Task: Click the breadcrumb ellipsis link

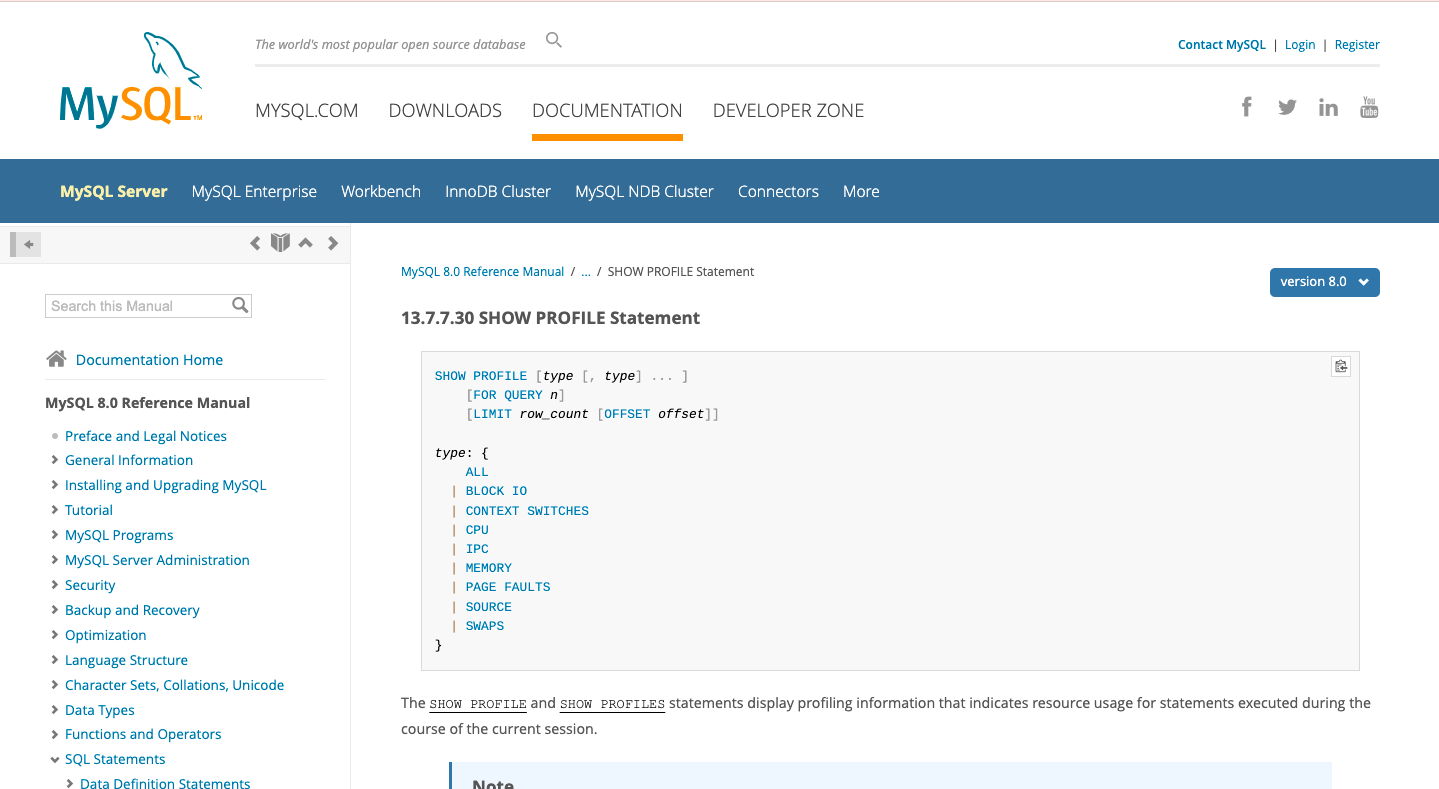Action: click(x=586, y=272)
